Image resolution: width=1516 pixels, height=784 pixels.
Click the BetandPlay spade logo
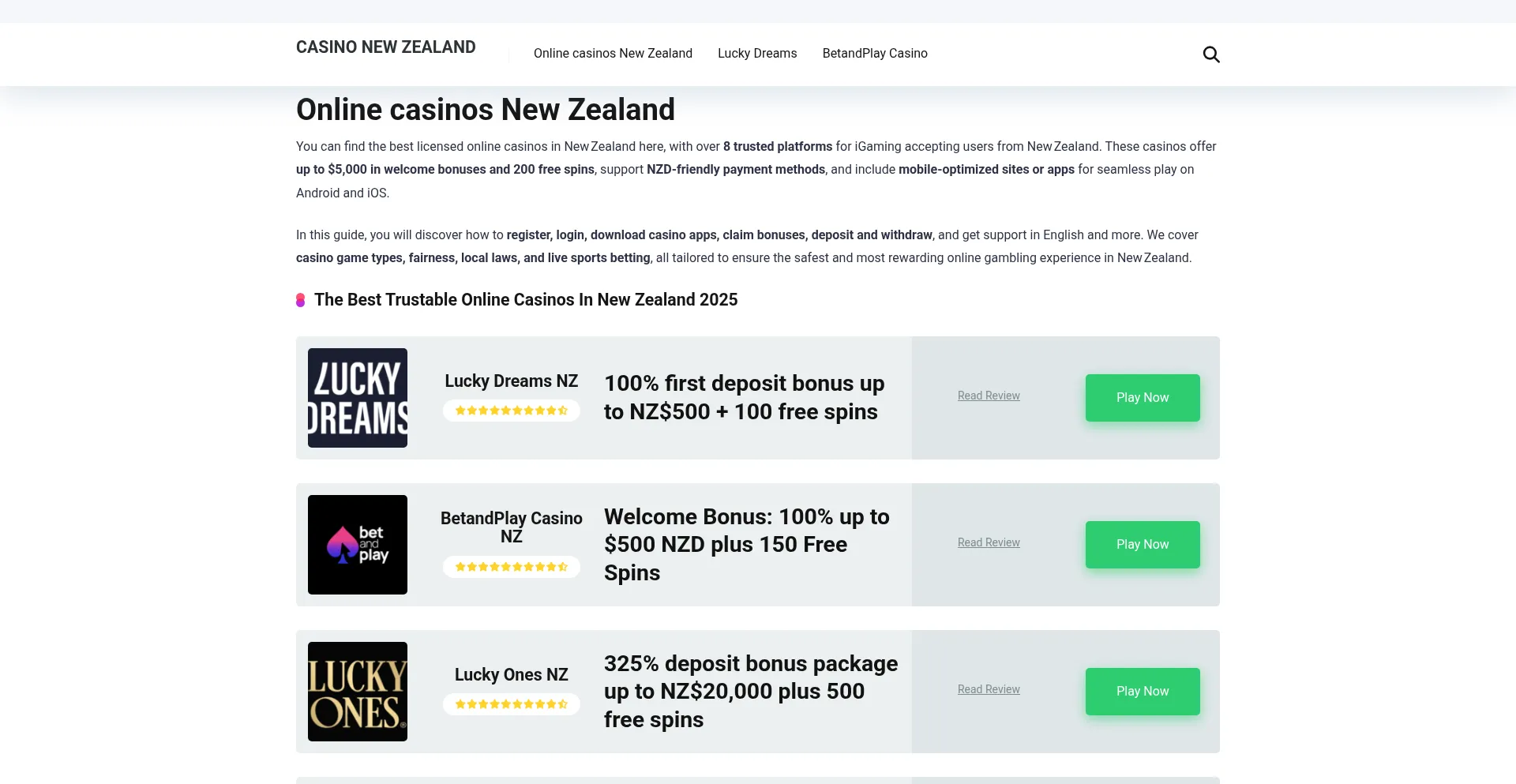click(358, 545)
